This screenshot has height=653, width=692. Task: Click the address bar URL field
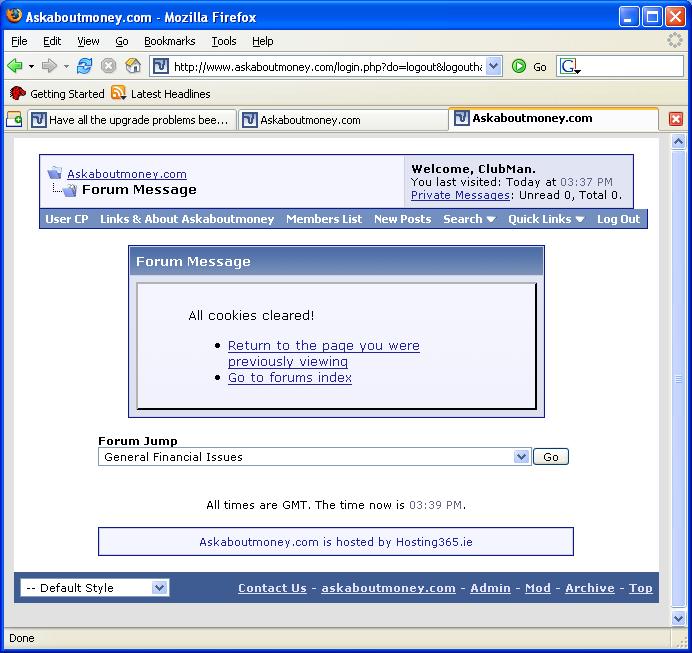pyautogui.click(x=327, y=67)
